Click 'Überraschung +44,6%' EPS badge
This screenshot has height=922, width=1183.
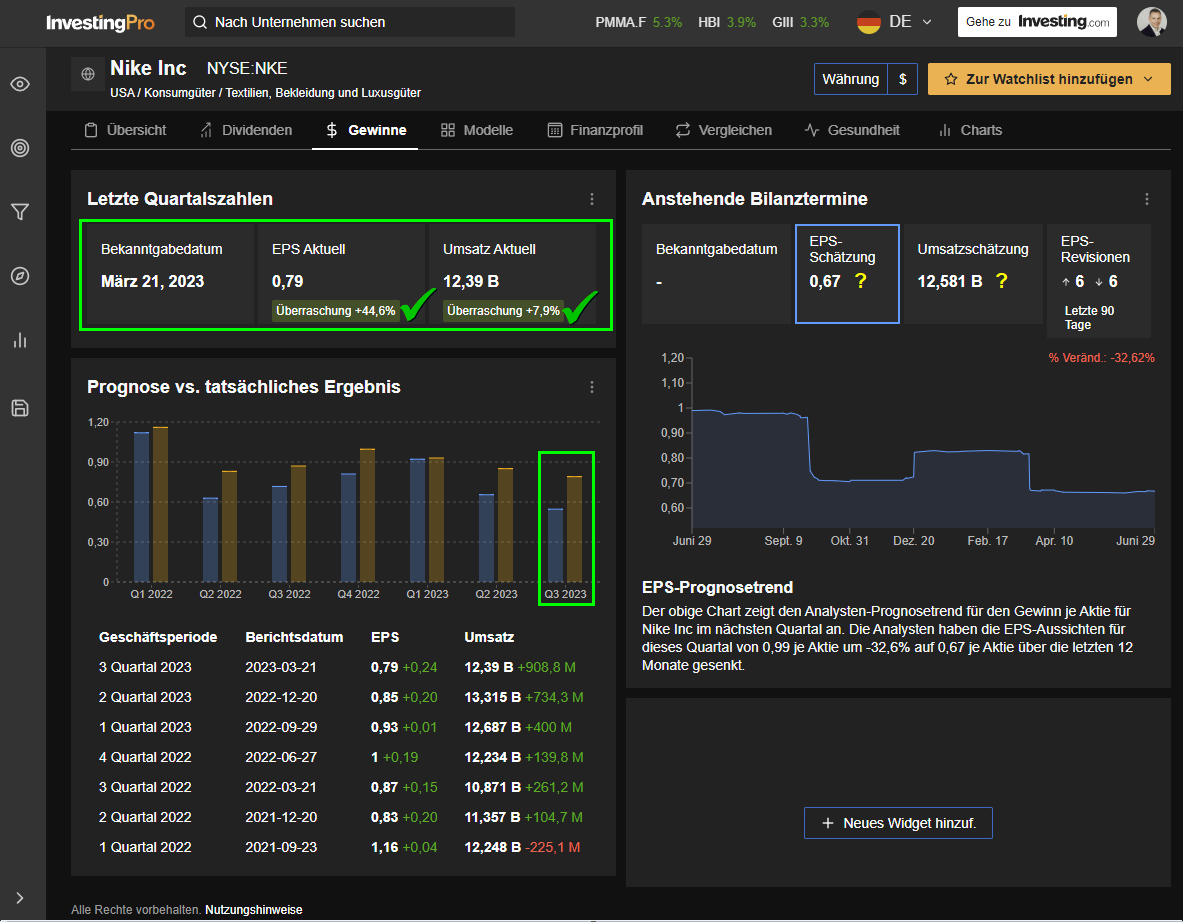click(336, 311)
